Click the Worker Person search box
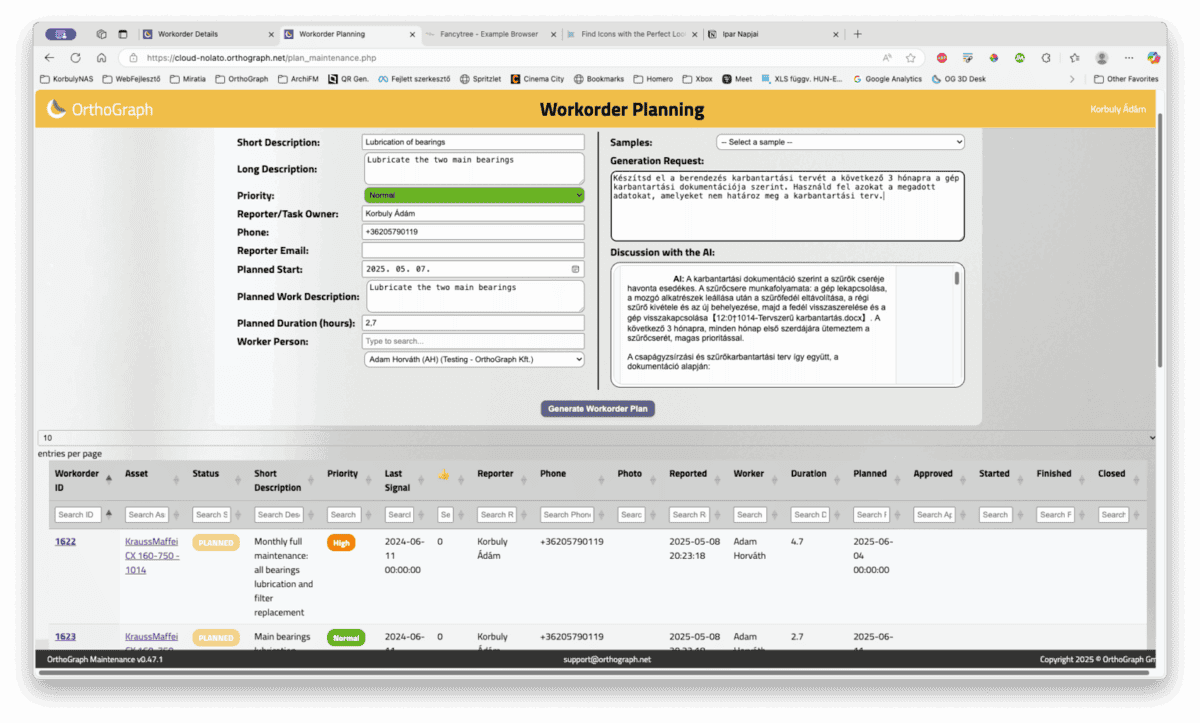 473,342
